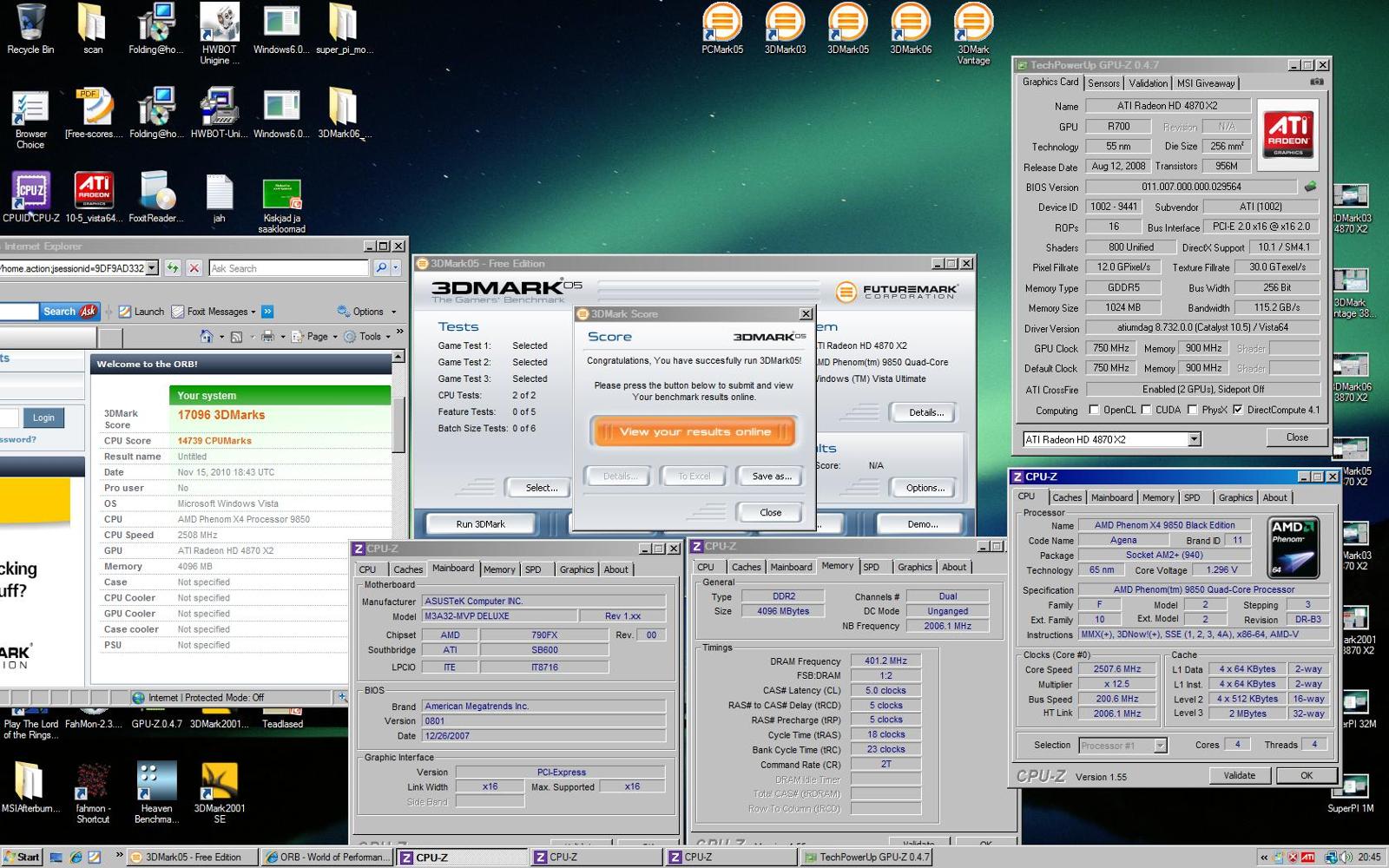Enable the CUDA checkbox in GPU-Z
The height and width of the screenshot is (868, 1389).
[x=1147, y=410]
